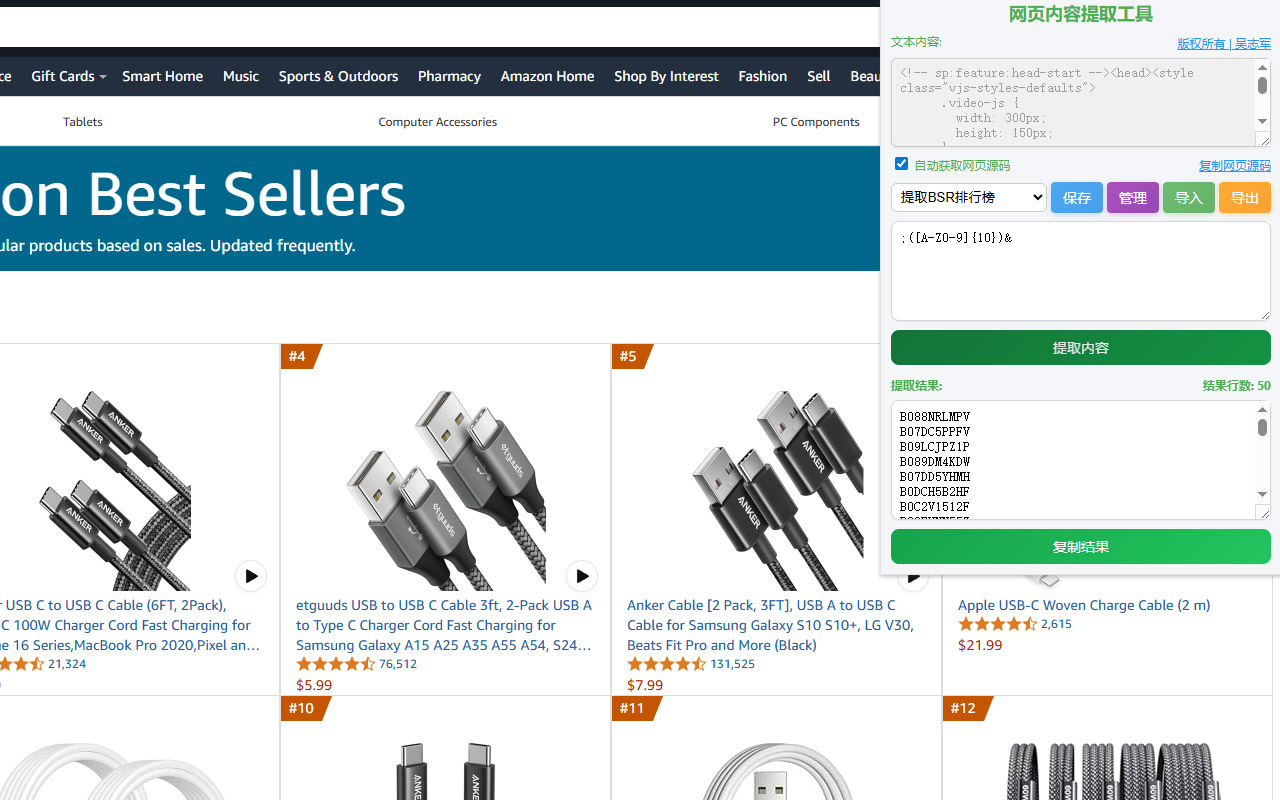1280x800 pixels.
Task: Click scroll-down arrow in source text box
Action: coord(1262,121)
